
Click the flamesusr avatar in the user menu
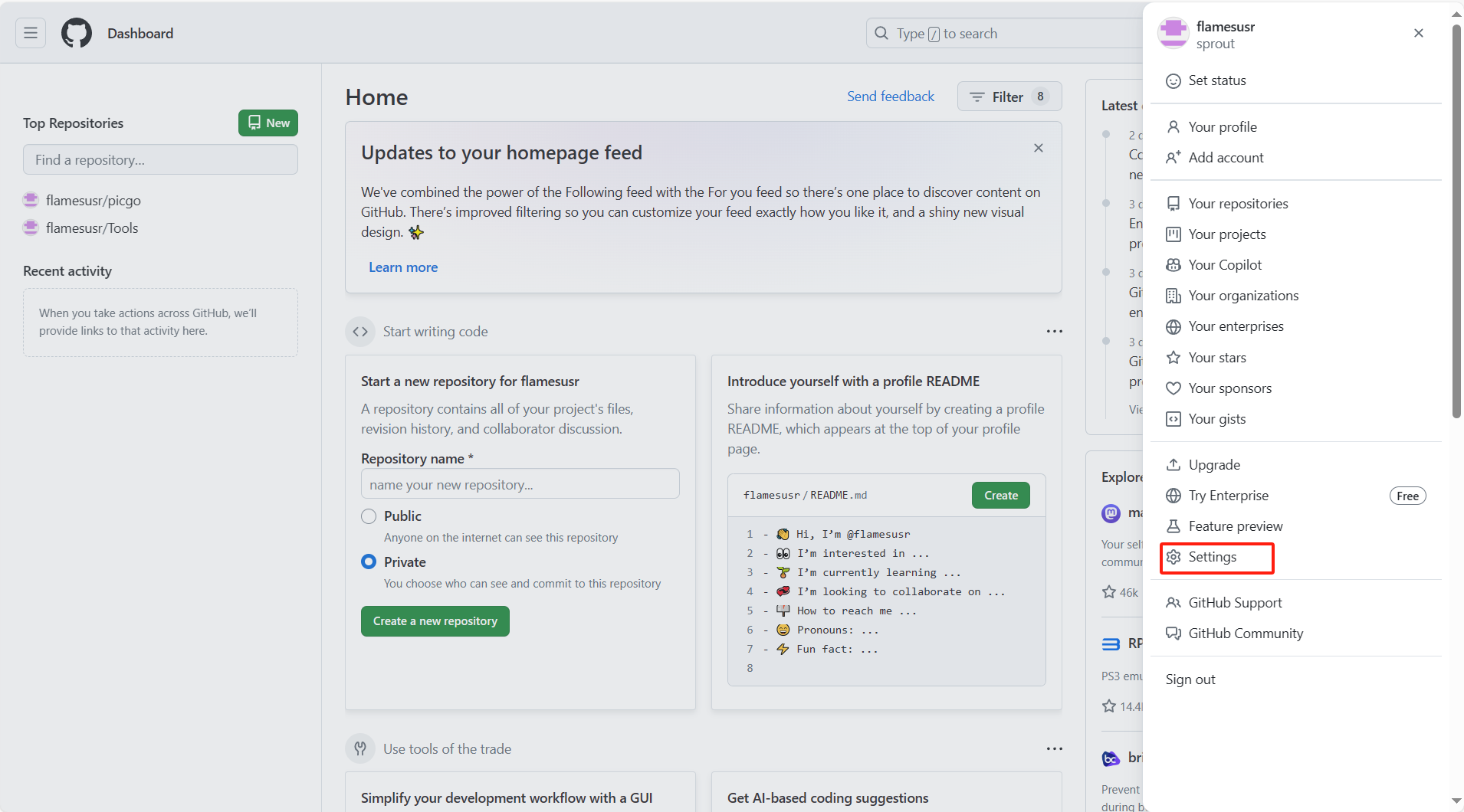click(x=1173, y=33)
